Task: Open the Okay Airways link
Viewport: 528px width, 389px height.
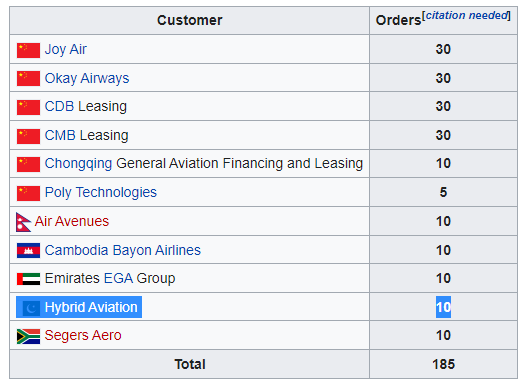Action: pos(87,78)
